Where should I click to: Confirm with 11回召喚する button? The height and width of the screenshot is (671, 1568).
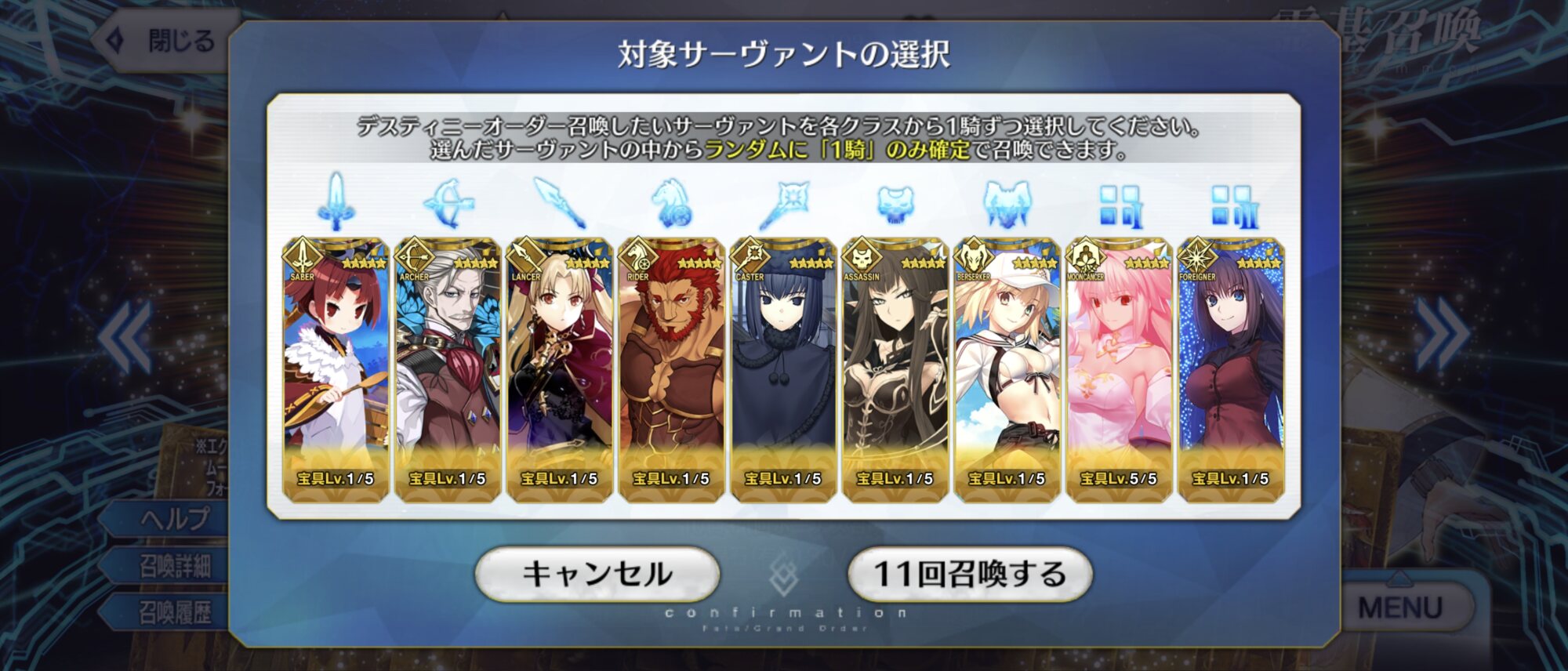coord(970,574)
